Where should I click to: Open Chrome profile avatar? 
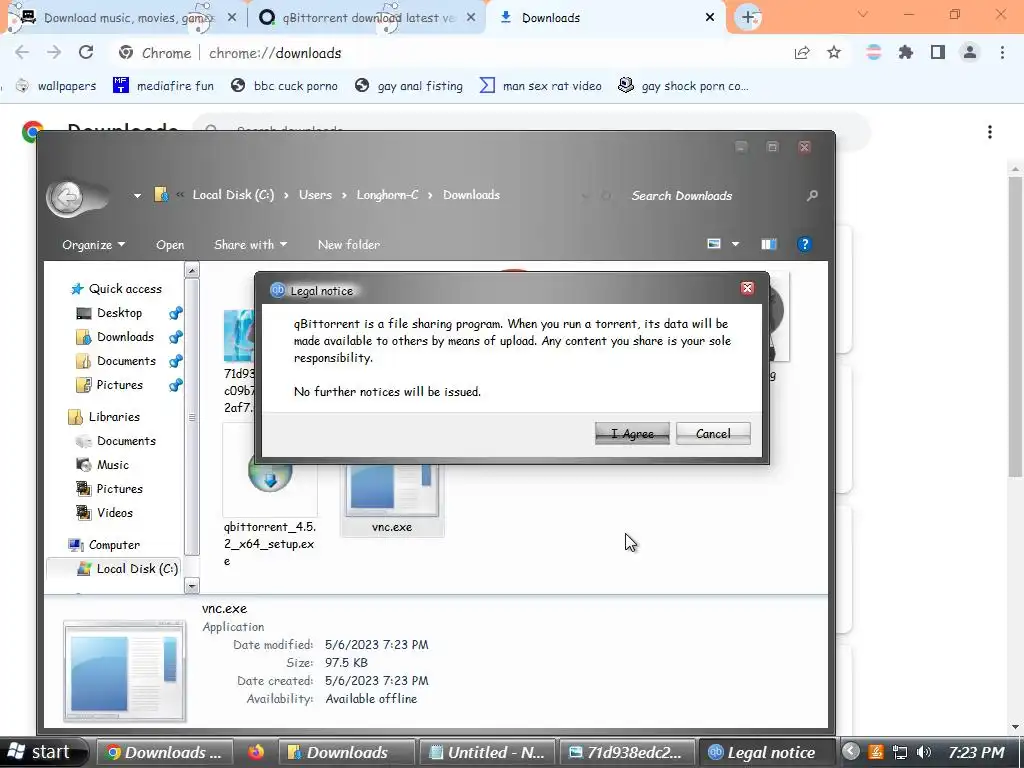tap(970, 52)
